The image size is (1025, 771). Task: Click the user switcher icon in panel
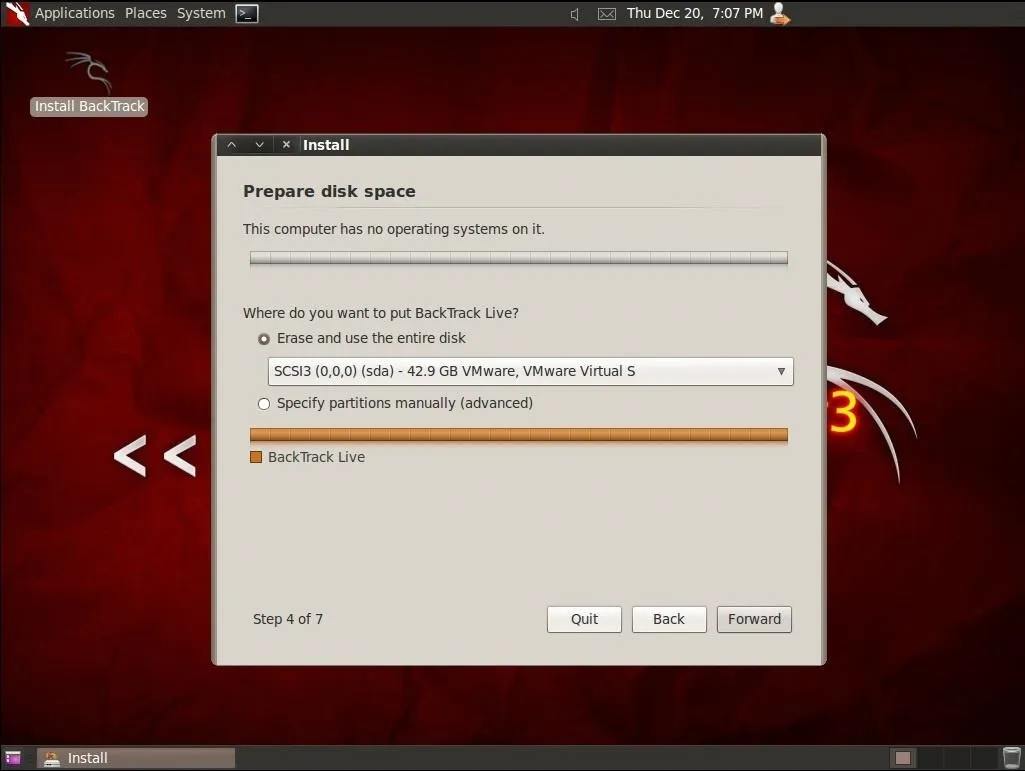(x=779, y=13)
